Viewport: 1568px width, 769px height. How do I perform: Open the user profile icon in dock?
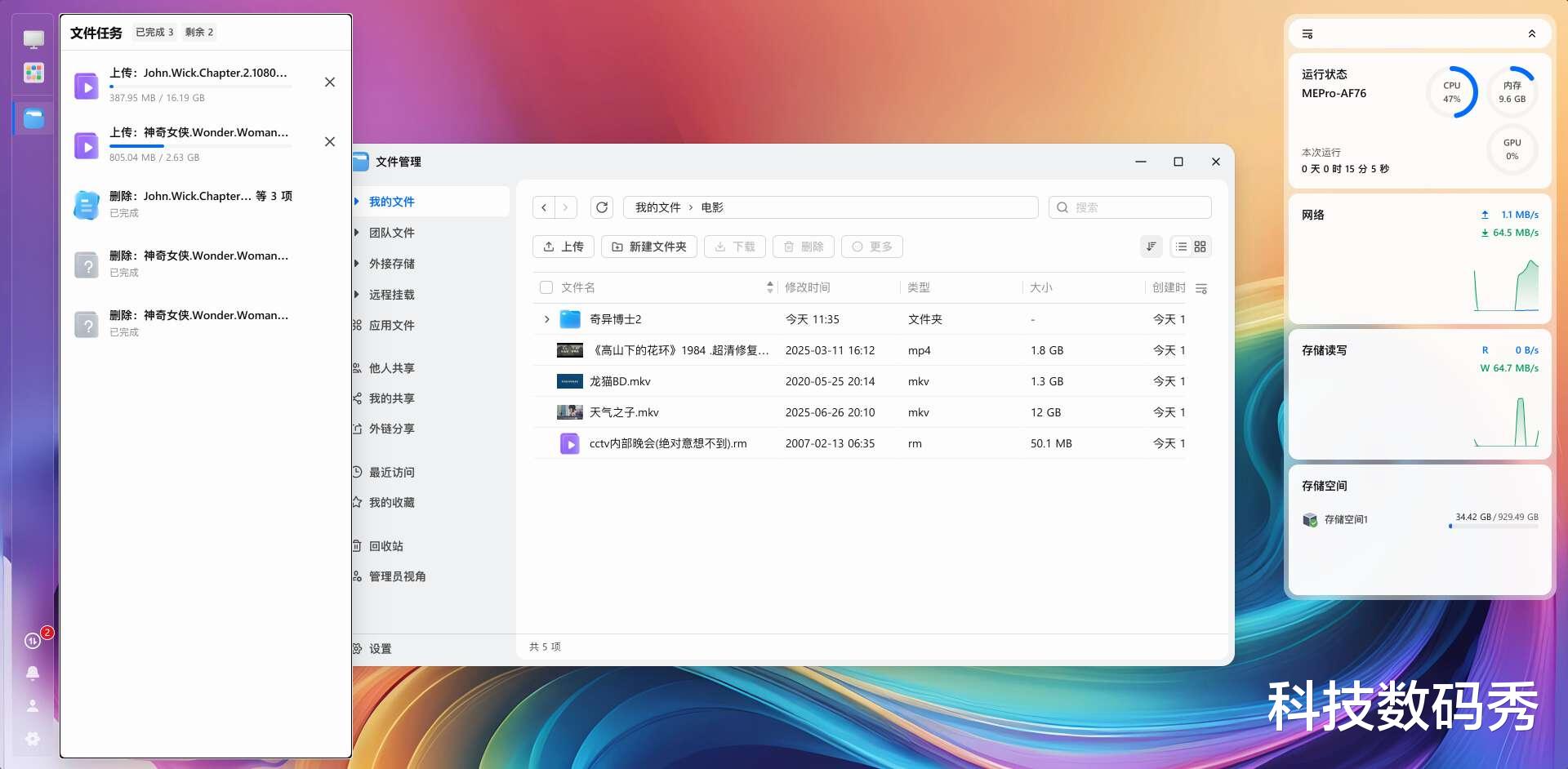33,706
